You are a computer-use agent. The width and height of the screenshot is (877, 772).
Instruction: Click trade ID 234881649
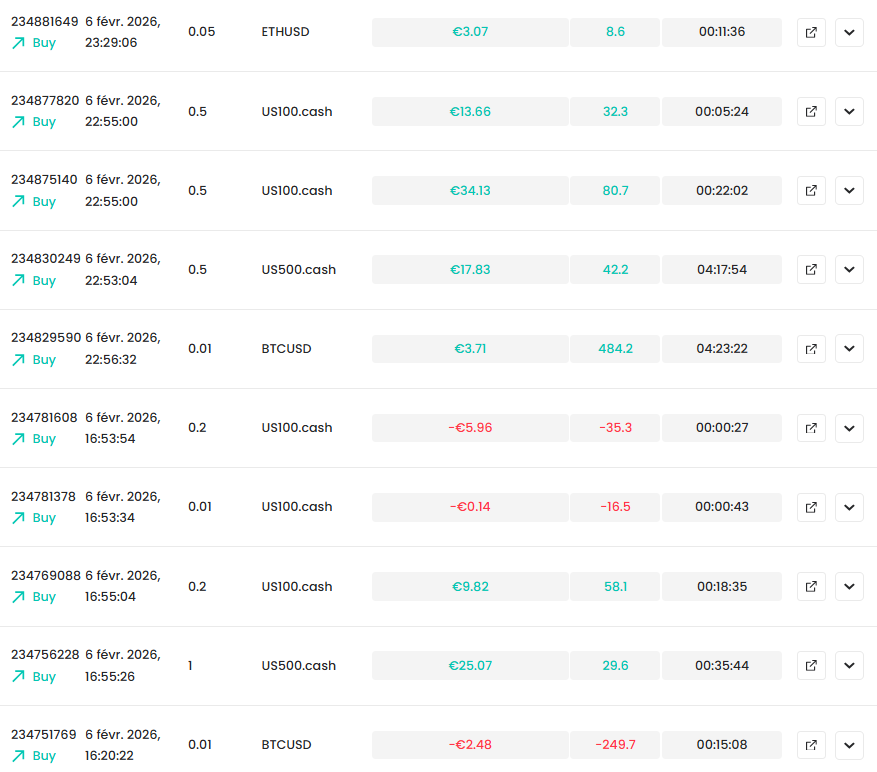pos(45,21)
